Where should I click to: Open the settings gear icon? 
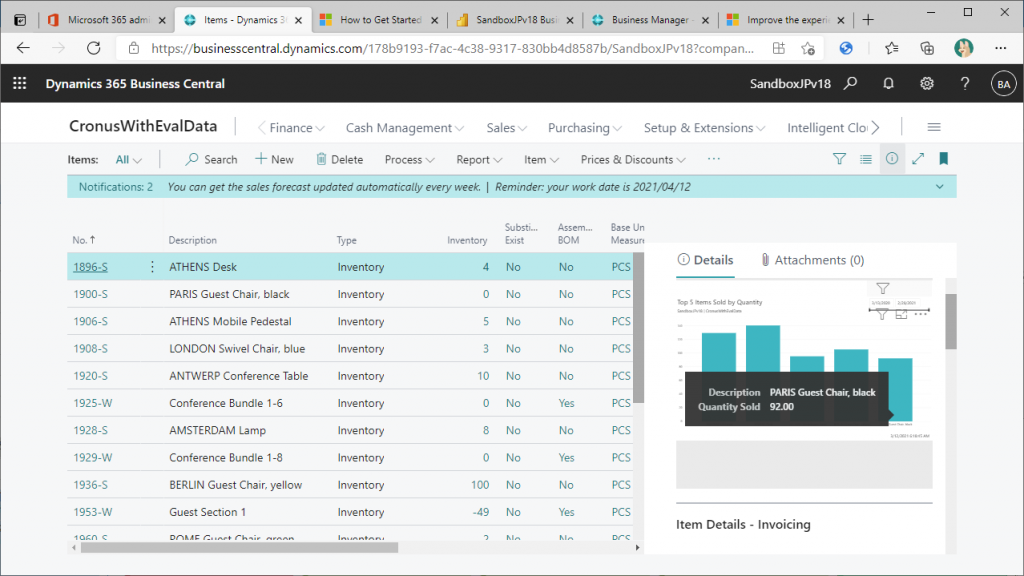point(927,84)
